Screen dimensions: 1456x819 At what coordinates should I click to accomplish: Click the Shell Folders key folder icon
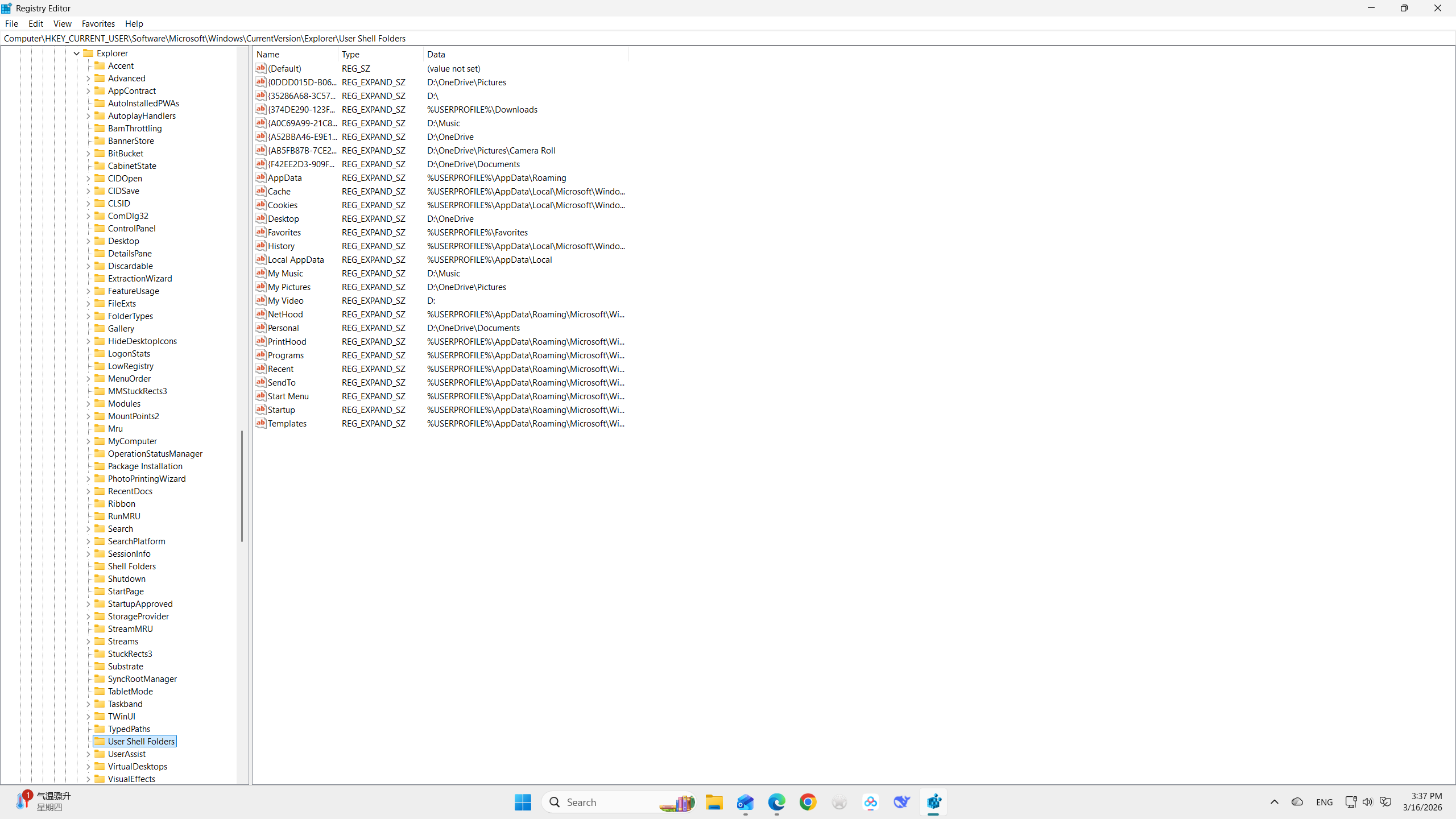100,566
